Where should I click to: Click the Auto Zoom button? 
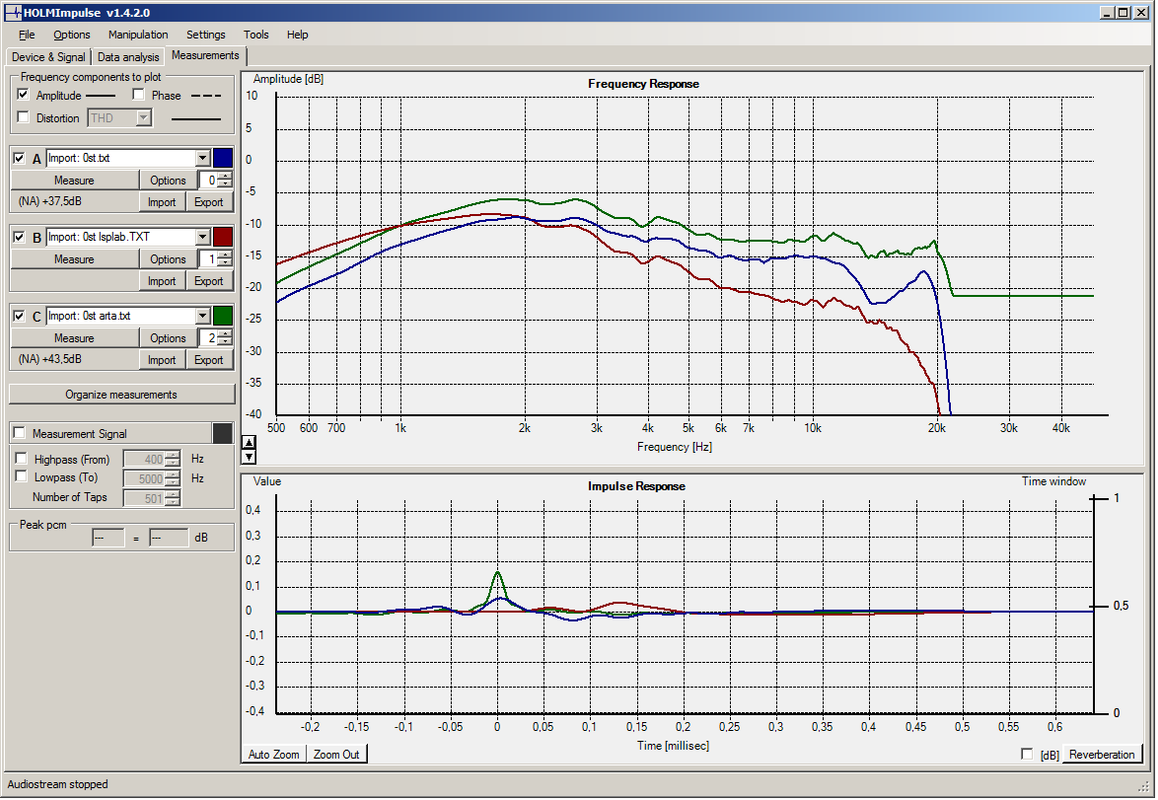pos(273,754)
